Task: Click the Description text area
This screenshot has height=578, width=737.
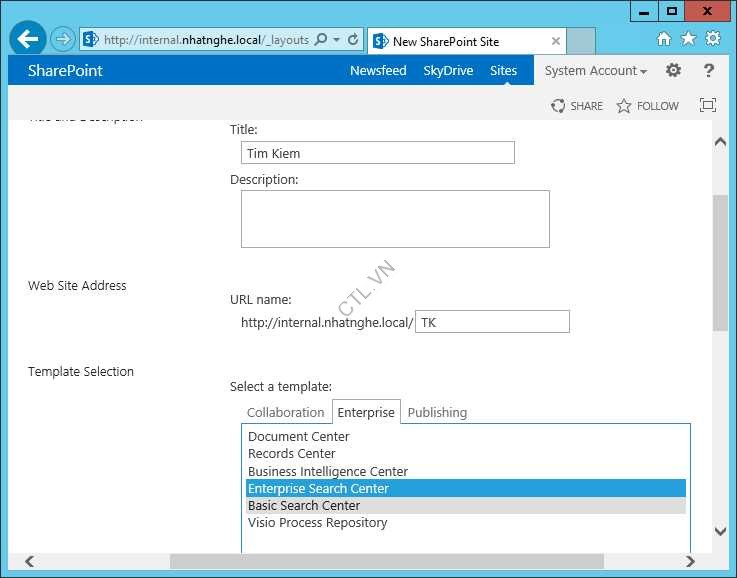Action: coord(395,219)
